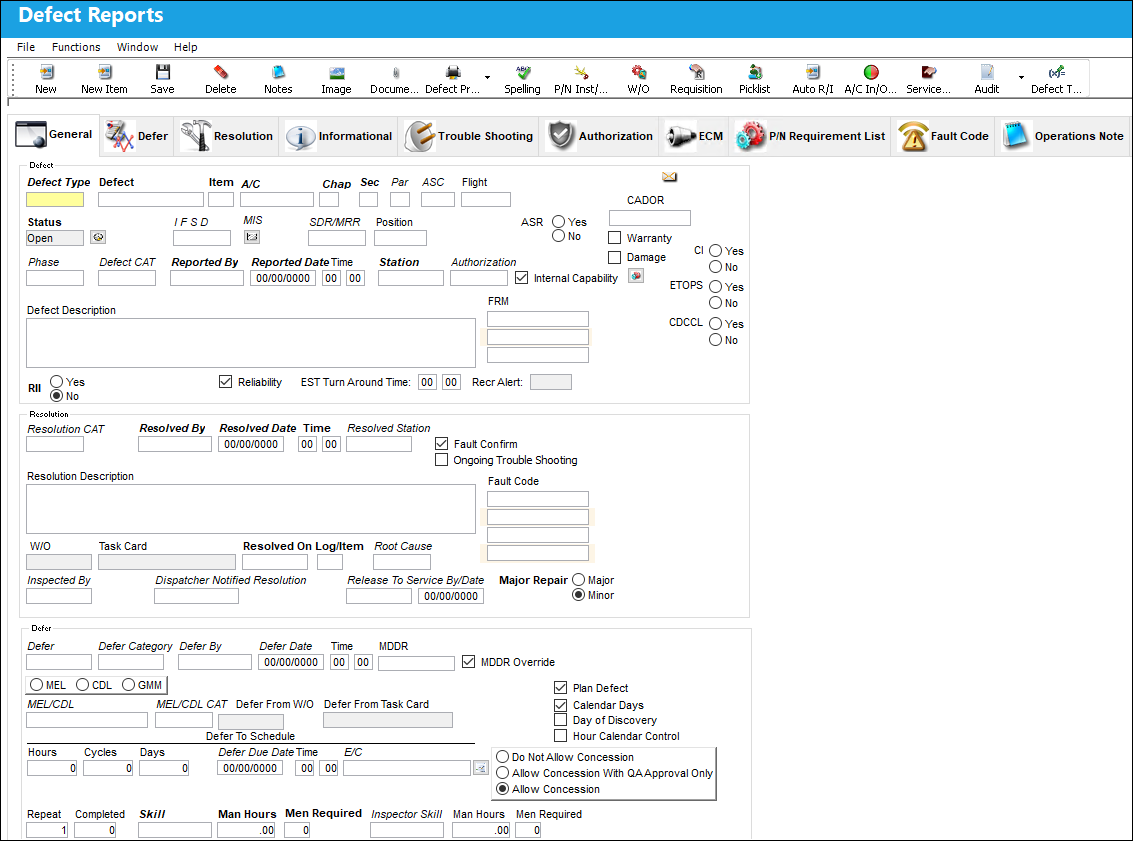This screenshot has width=1133, height=841.
Task: Click the Auto R/I toolbar icon
Action: pyautogui.click(x=813, y=72)
